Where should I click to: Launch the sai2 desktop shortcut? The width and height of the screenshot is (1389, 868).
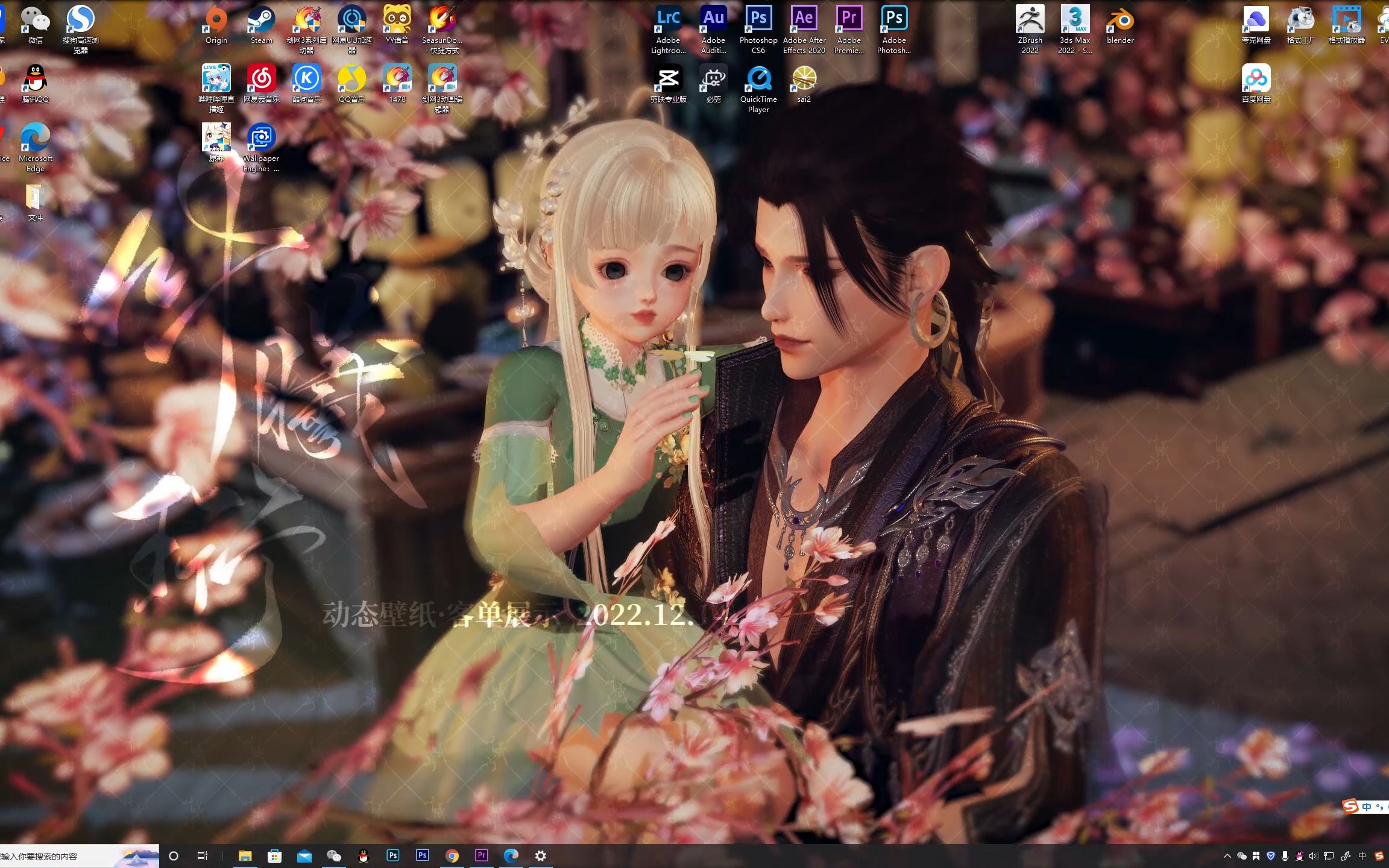(x=804, y=84)
